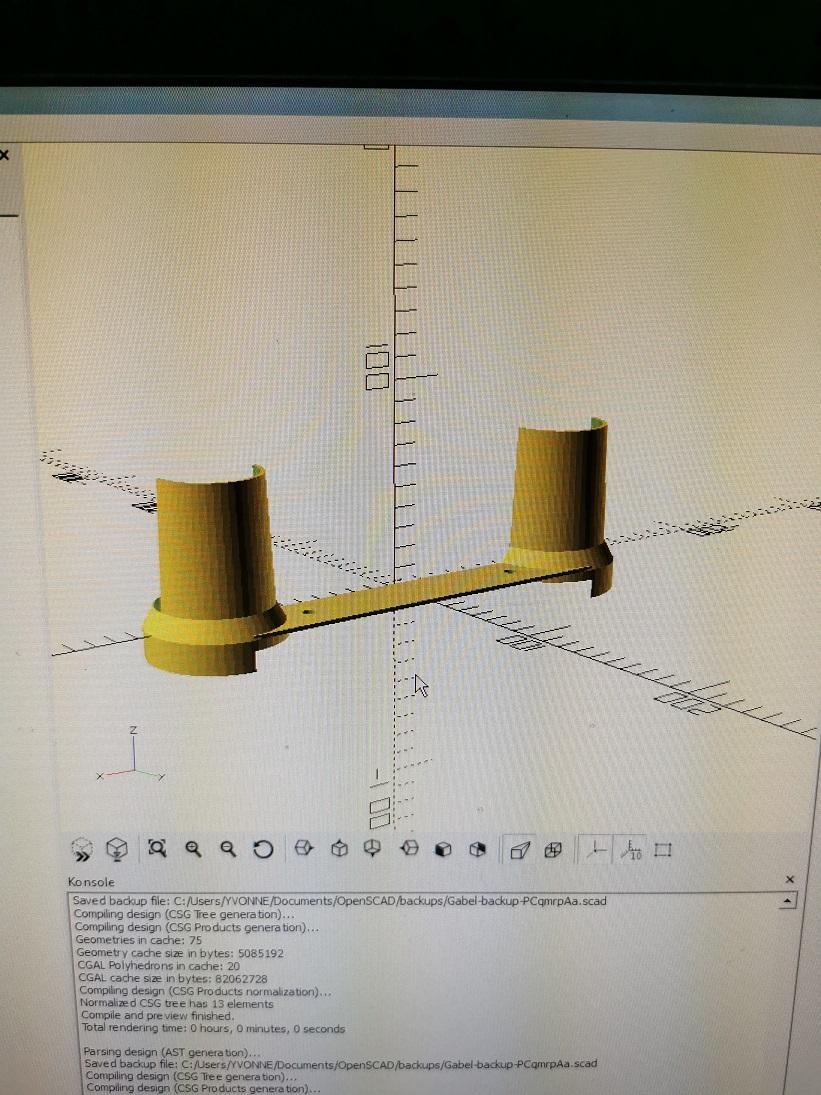Select the Left view cube icon
Screen dimensions: 821x1095
click(x=409, y=849)
